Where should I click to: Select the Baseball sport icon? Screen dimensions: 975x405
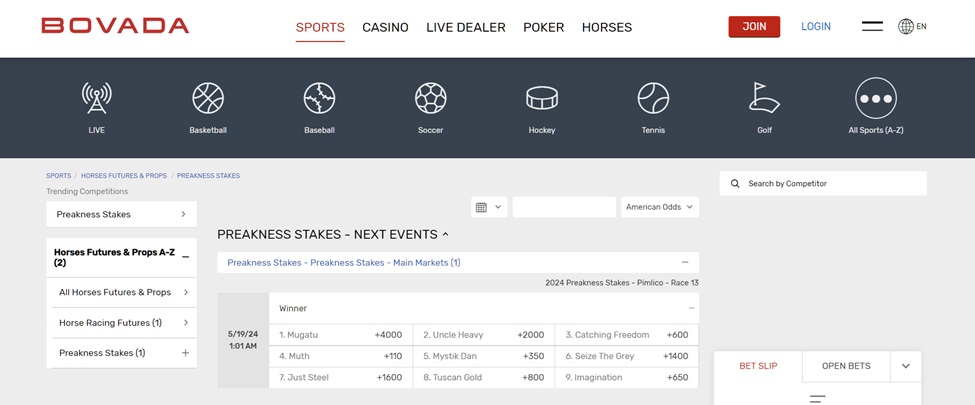pos(319,98)
